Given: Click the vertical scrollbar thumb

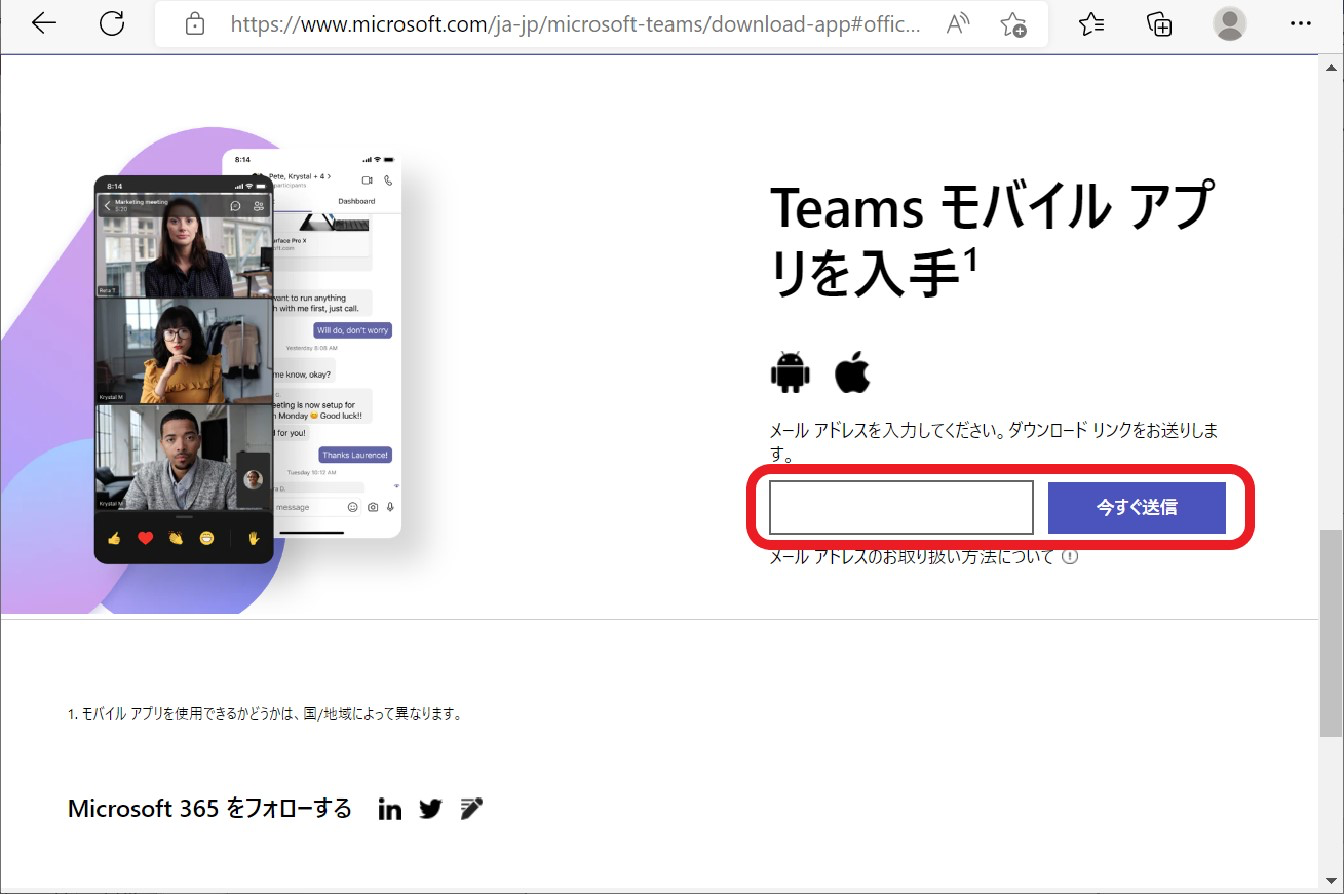Looking at the screenshot, I should click(1331, 632).
